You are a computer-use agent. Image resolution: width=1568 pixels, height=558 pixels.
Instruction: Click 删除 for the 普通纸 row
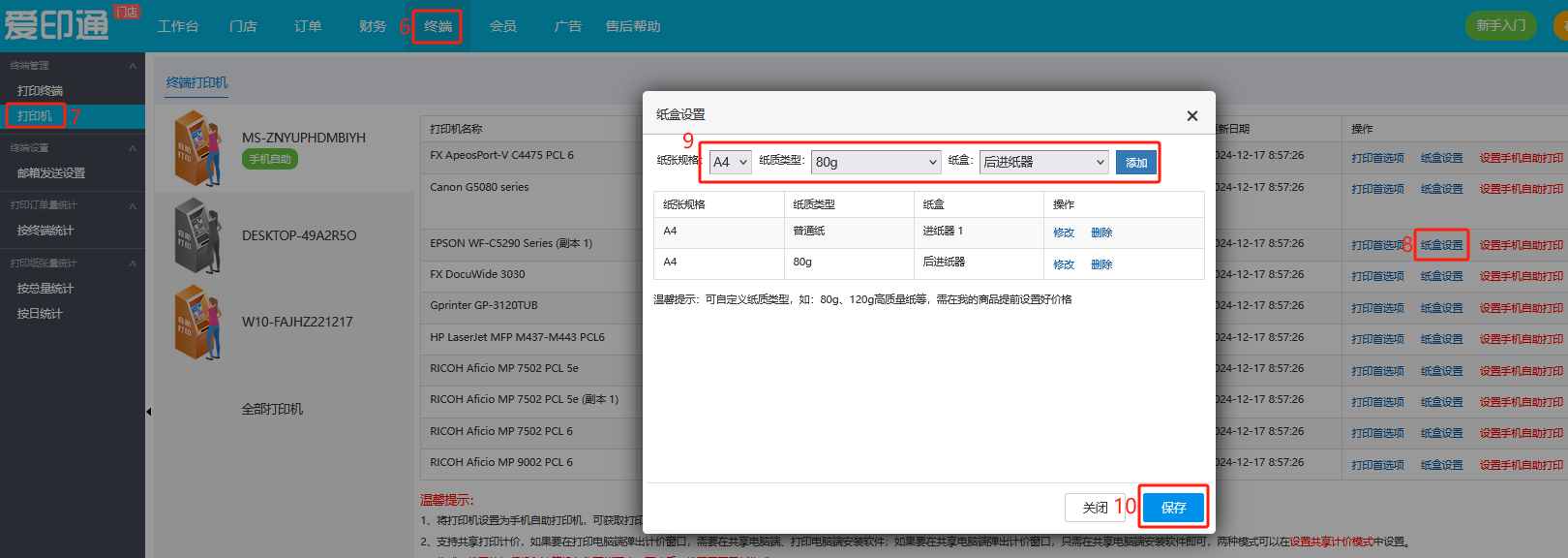point(1101,232)
